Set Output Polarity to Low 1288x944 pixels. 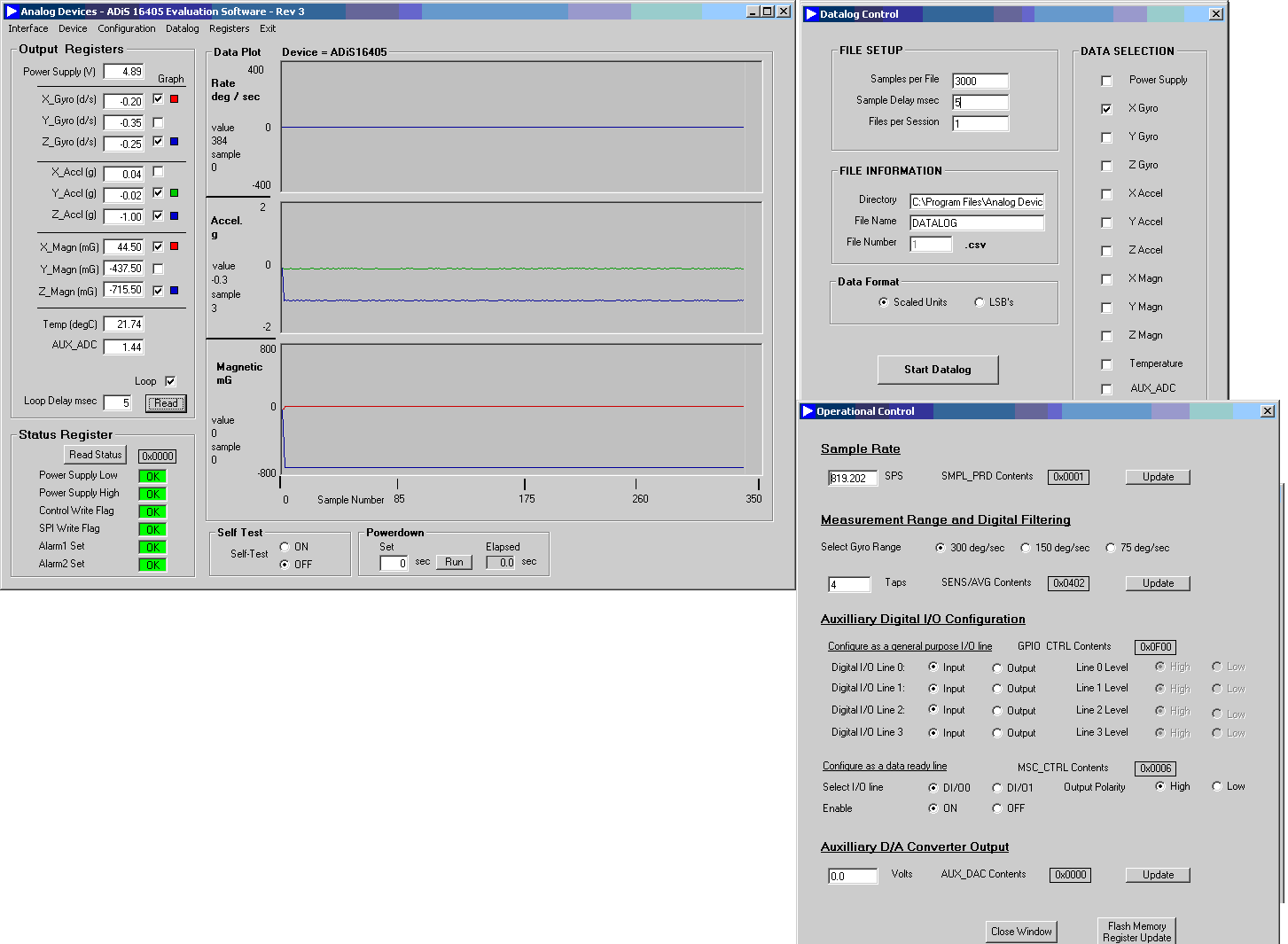tap(1217, 786)
